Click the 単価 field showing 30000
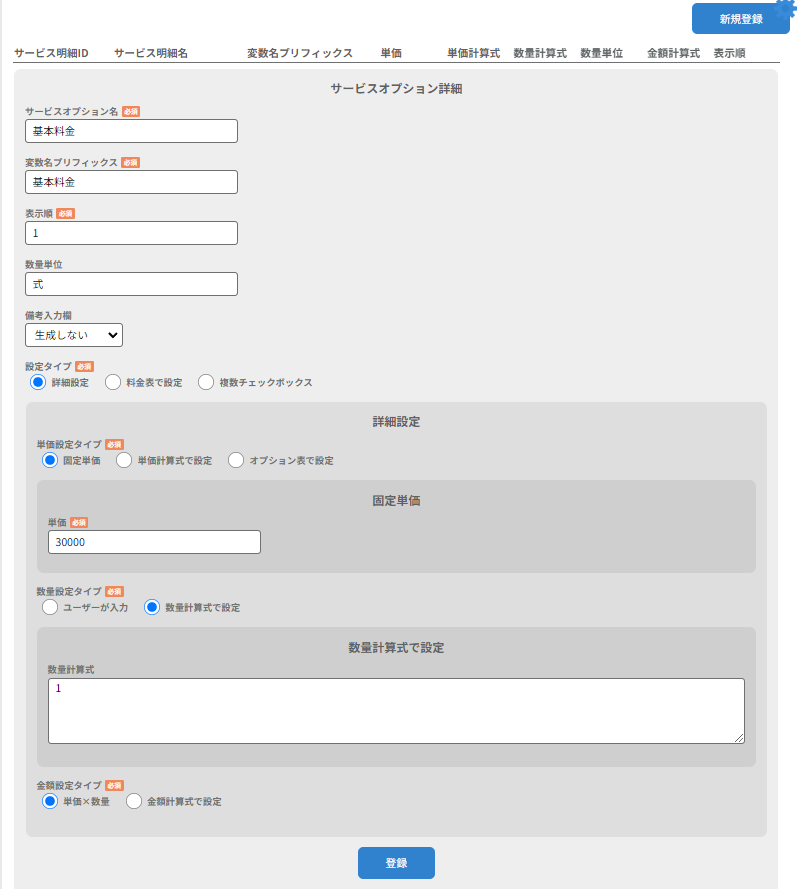 154,542
